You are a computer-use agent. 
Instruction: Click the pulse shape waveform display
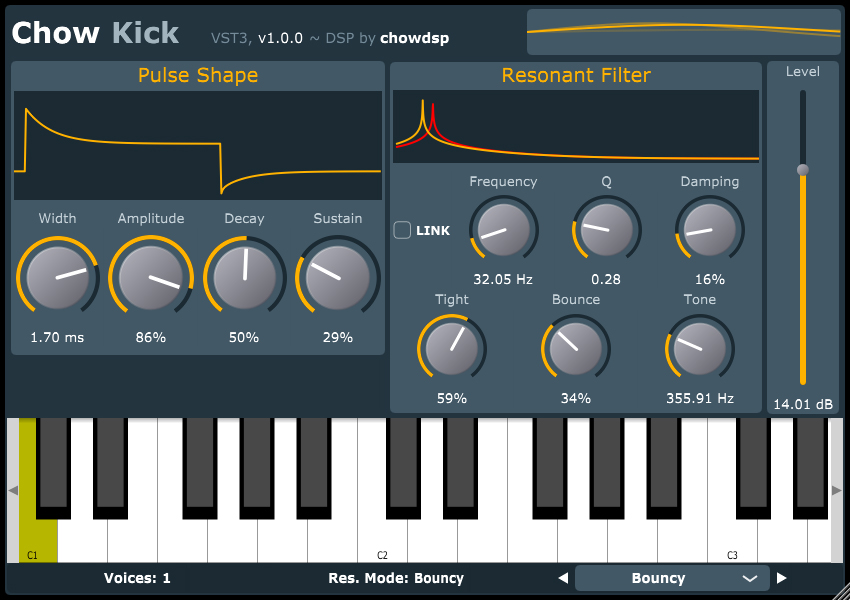[198, 145]
